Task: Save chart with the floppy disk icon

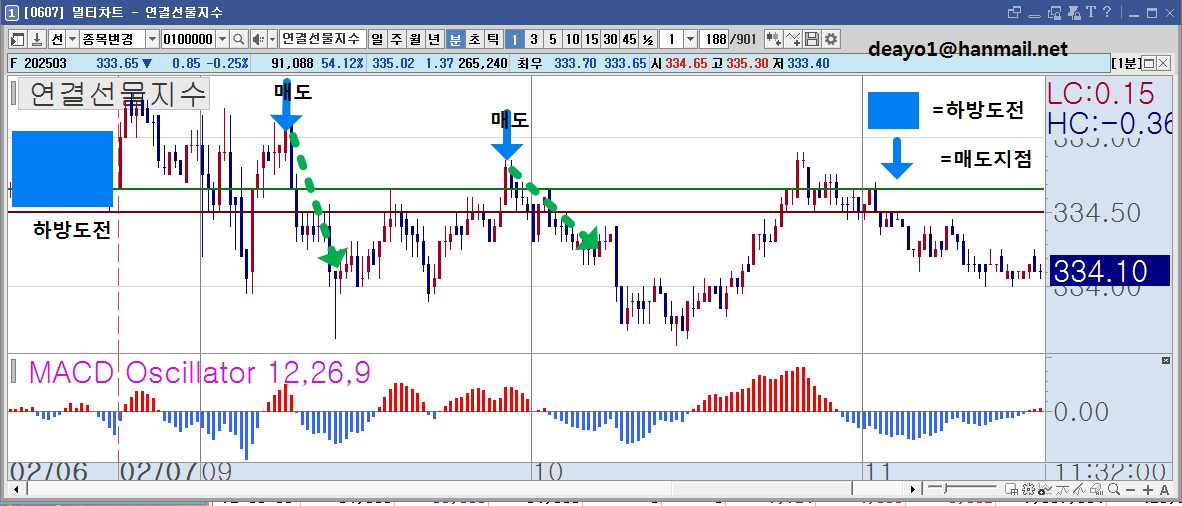Action: coord(812,39)
